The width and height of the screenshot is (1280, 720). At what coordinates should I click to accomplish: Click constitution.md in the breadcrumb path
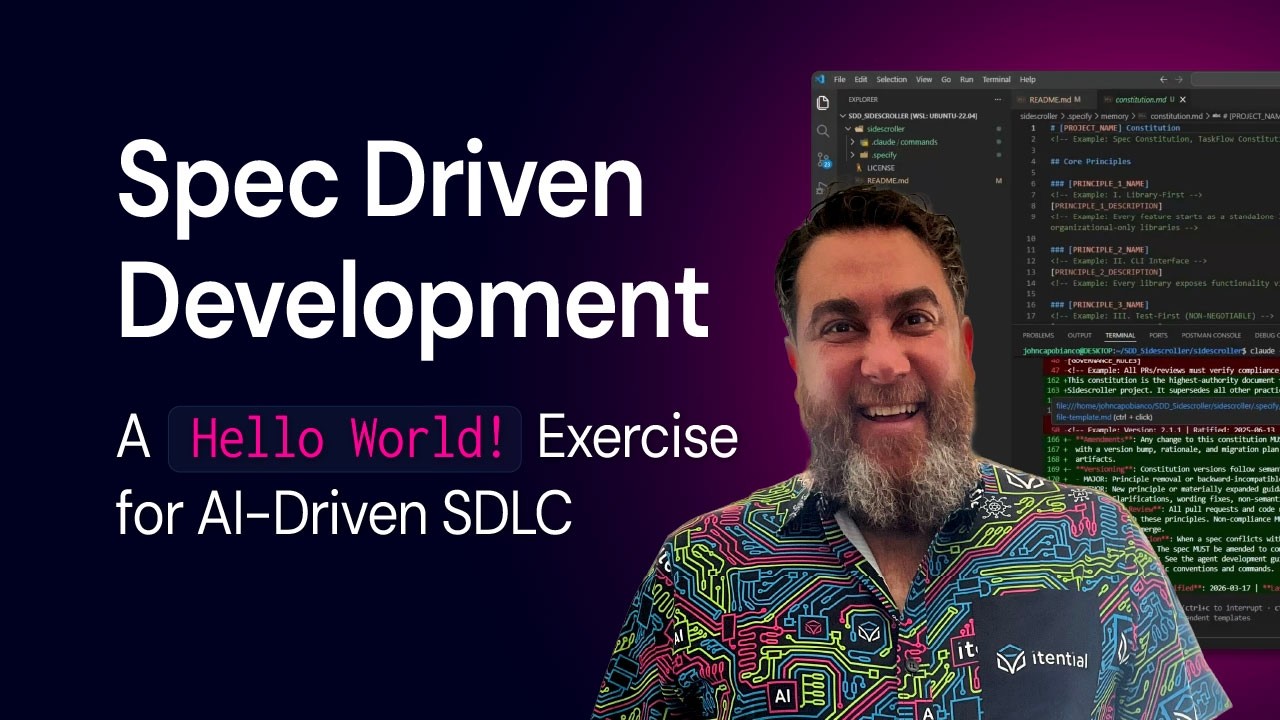[x=1176, y=116]
